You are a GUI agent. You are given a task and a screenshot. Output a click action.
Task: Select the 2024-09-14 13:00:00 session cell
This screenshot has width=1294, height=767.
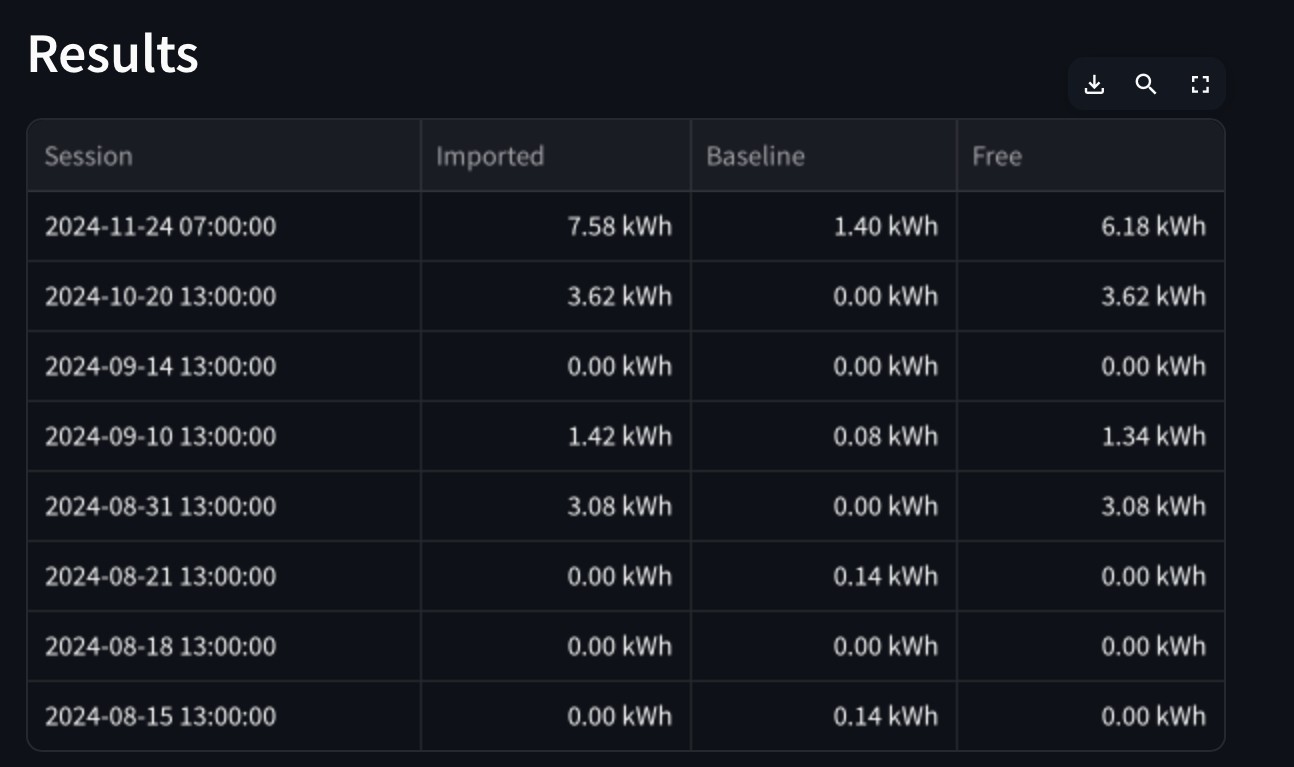(x=224, y=366)
